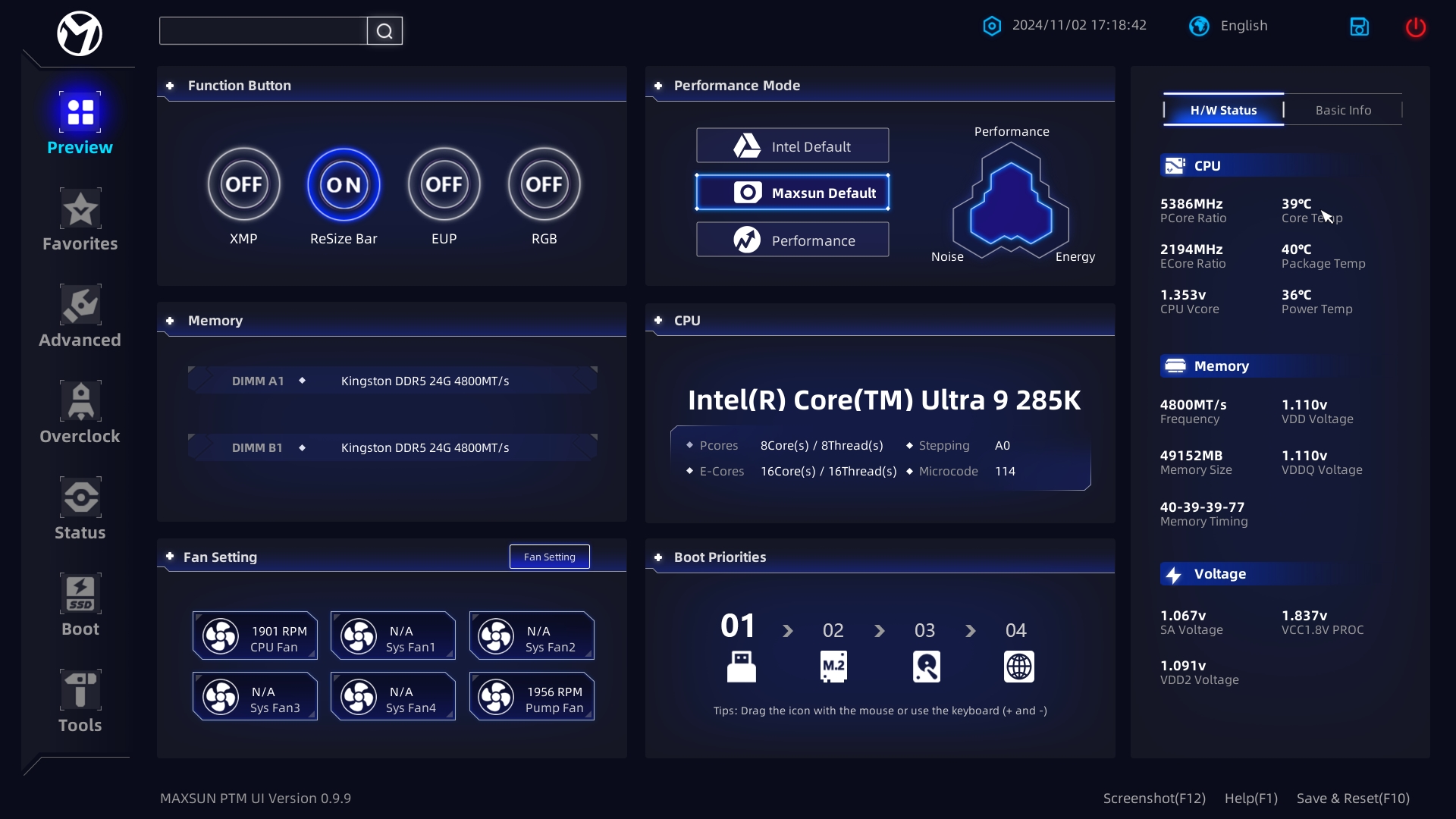Click the save floppy disk icon
Viewport: 1456px width, 819px height.
1360,27
